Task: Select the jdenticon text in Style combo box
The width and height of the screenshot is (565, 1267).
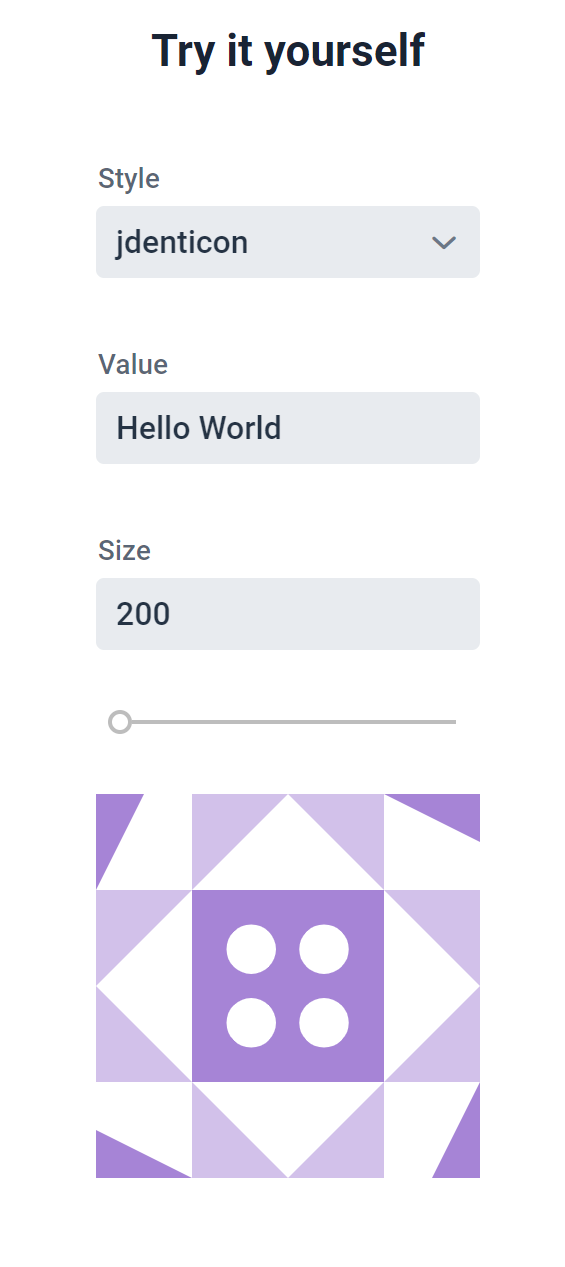Action: click(x=182, y=242)
